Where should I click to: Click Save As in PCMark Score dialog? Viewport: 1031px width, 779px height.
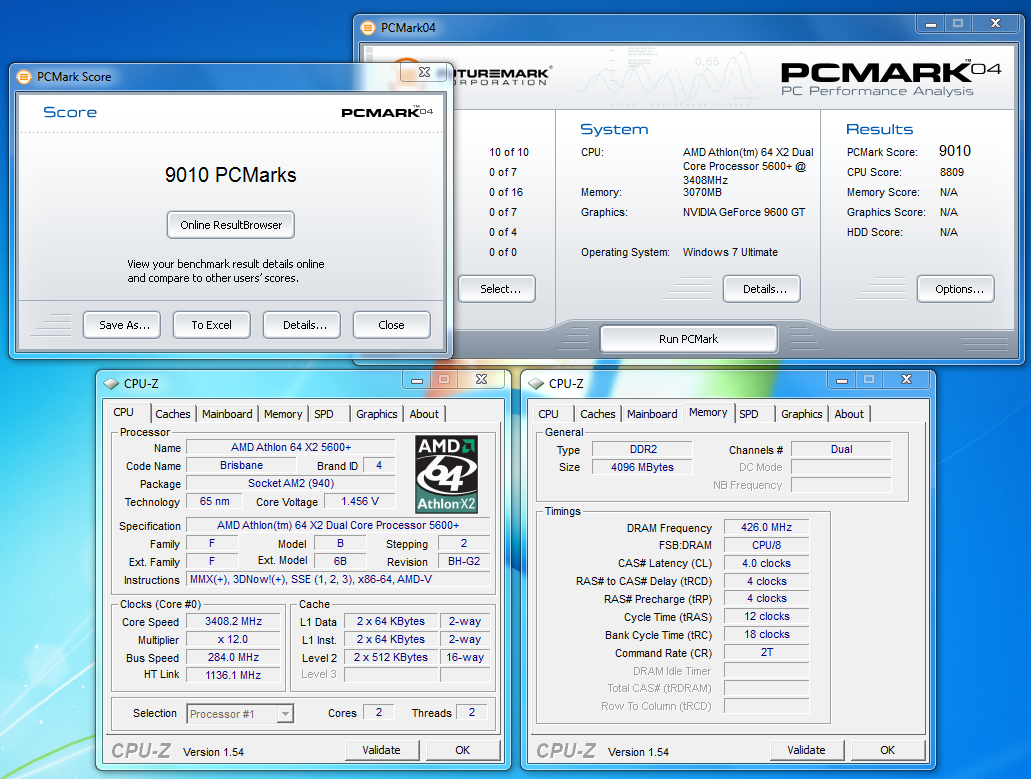[x=122, y=325]
